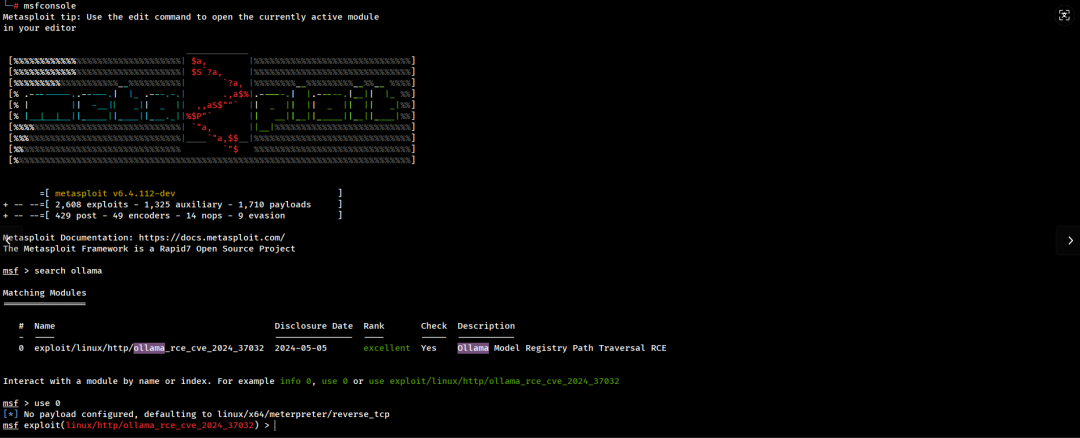The width and height of the screenshot is (1080, 438).
Task: Click the '2024-05-05' disclosure date
Action: (300, 348)
